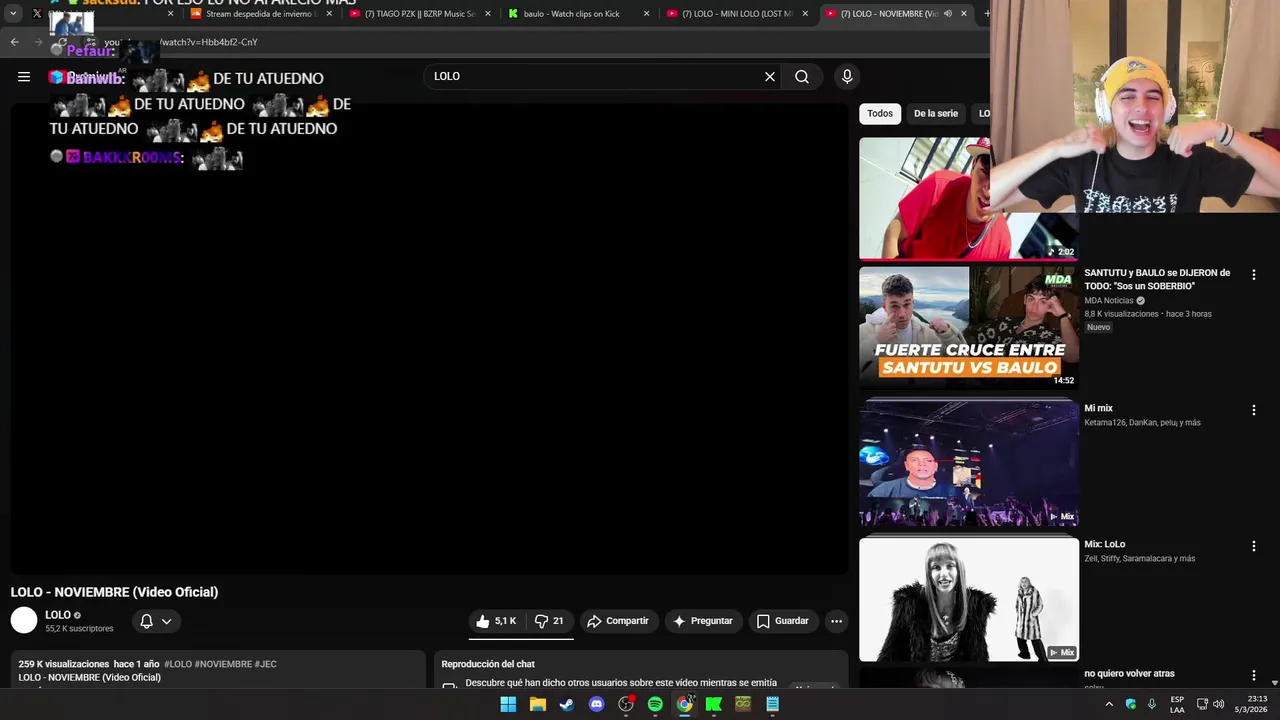Open Windows Security tray icon

[1131, 704]
